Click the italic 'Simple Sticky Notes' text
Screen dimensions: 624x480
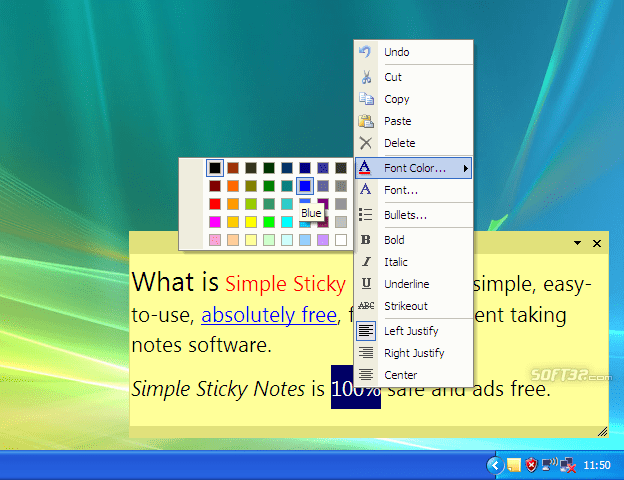point(218,389)
